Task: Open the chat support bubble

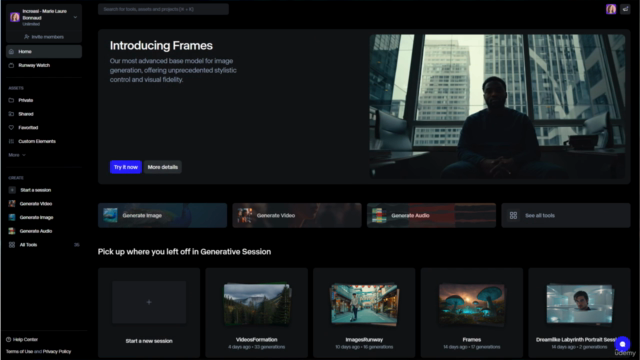Action: 622,344
